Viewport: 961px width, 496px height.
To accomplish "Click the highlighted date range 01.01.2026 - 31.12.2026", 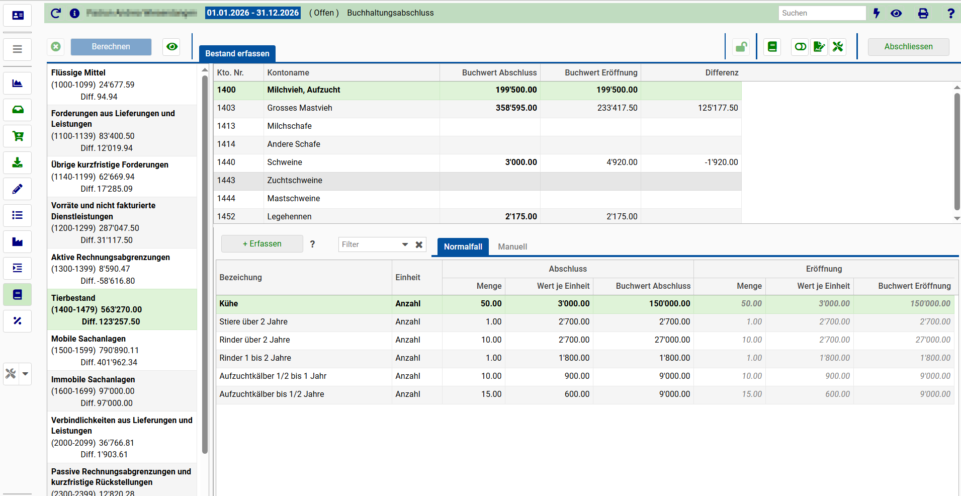I will click(x=253, y=13).
